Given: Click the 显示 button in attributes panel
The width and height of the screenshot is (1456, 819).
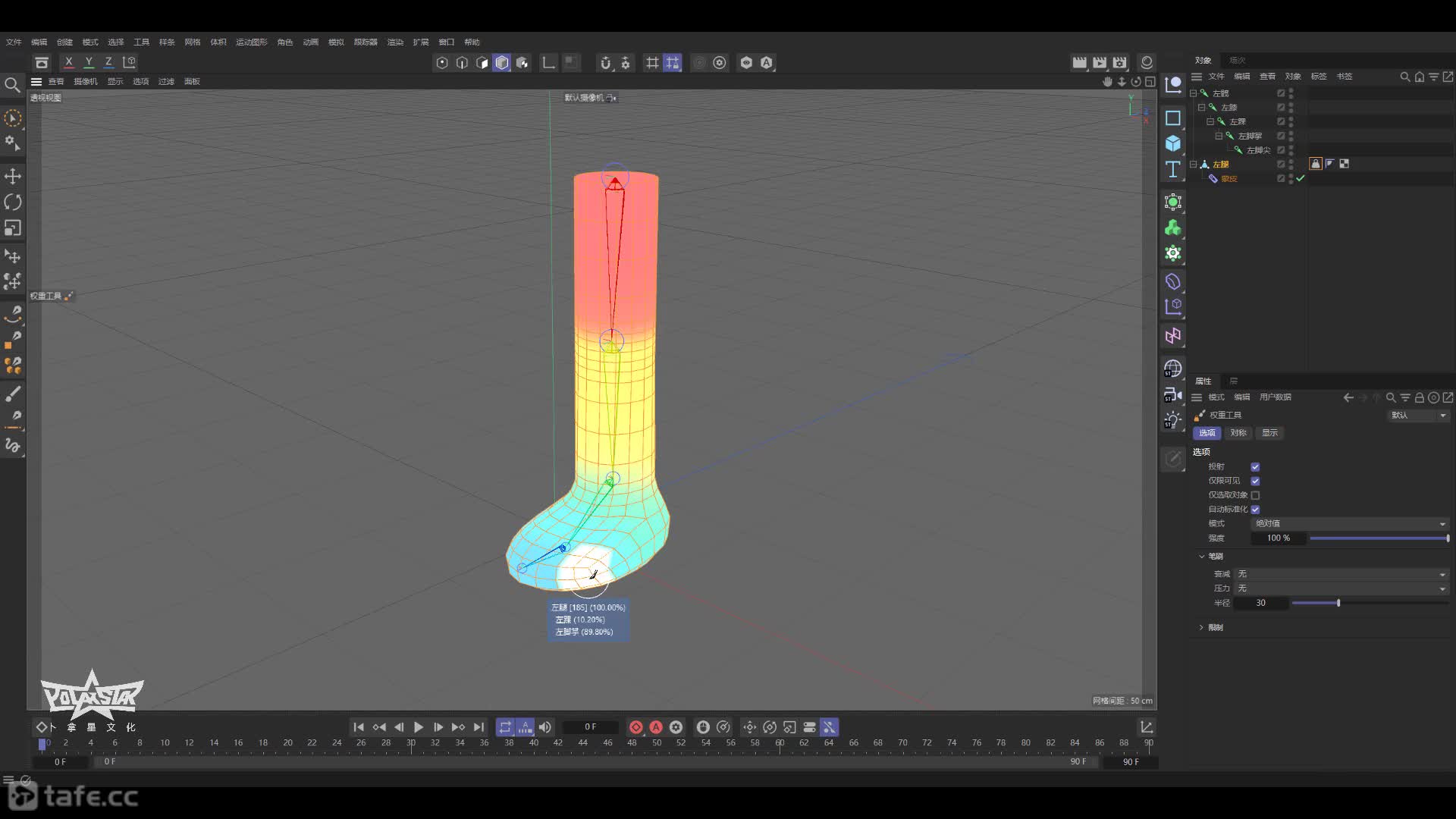Looking at the screenshot, I should pos(1269,433).
